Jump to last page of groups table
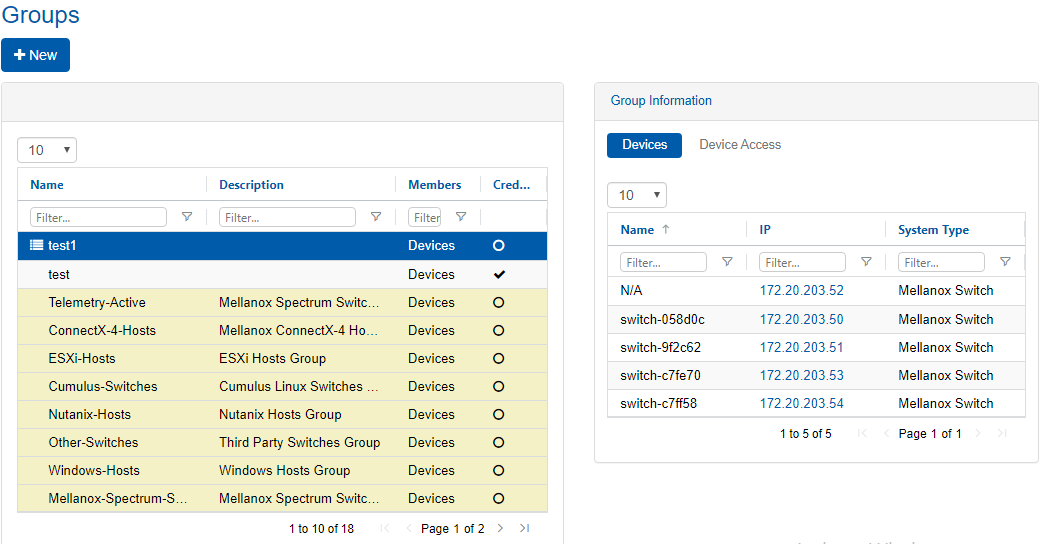This screenshot has width=1040, height=544. pyautogui.click(x=525, y=528)
